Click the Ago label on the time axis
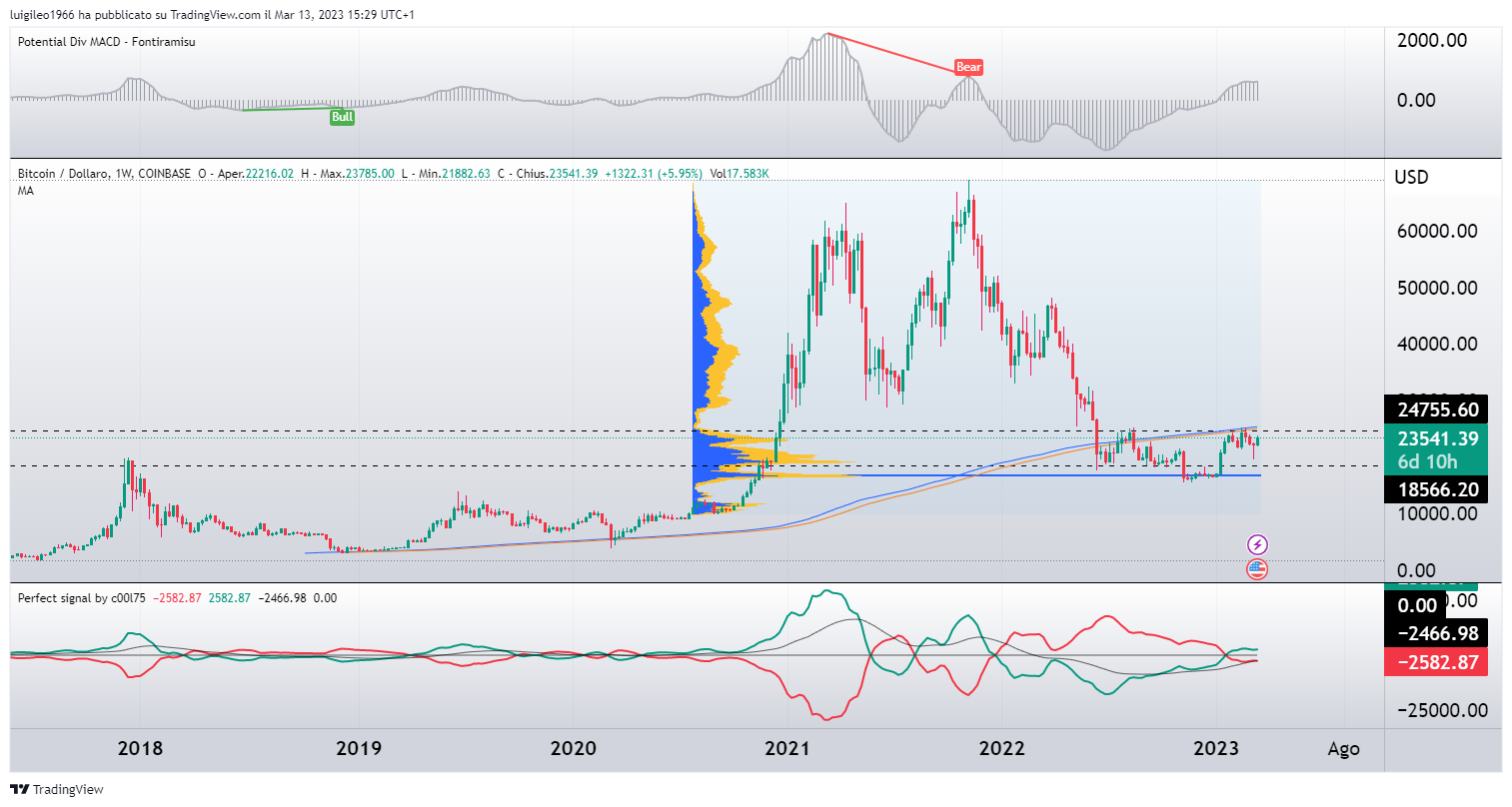This screenshot has width=1512, height=807. point(1343,749)
